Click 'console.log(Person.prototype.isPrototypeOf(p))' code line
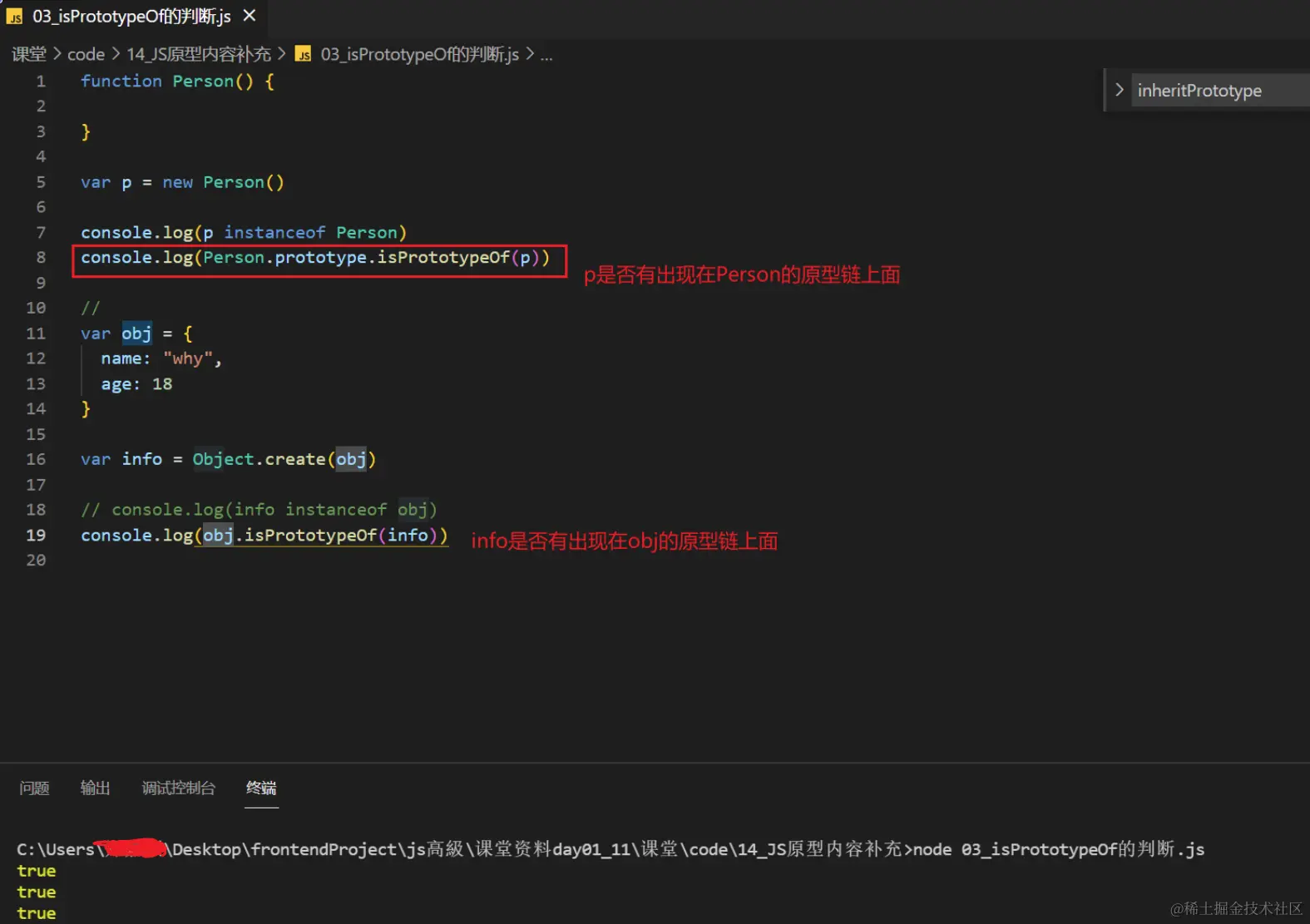The height and width of the screenshot is (924, 1310). pos(315,258)
